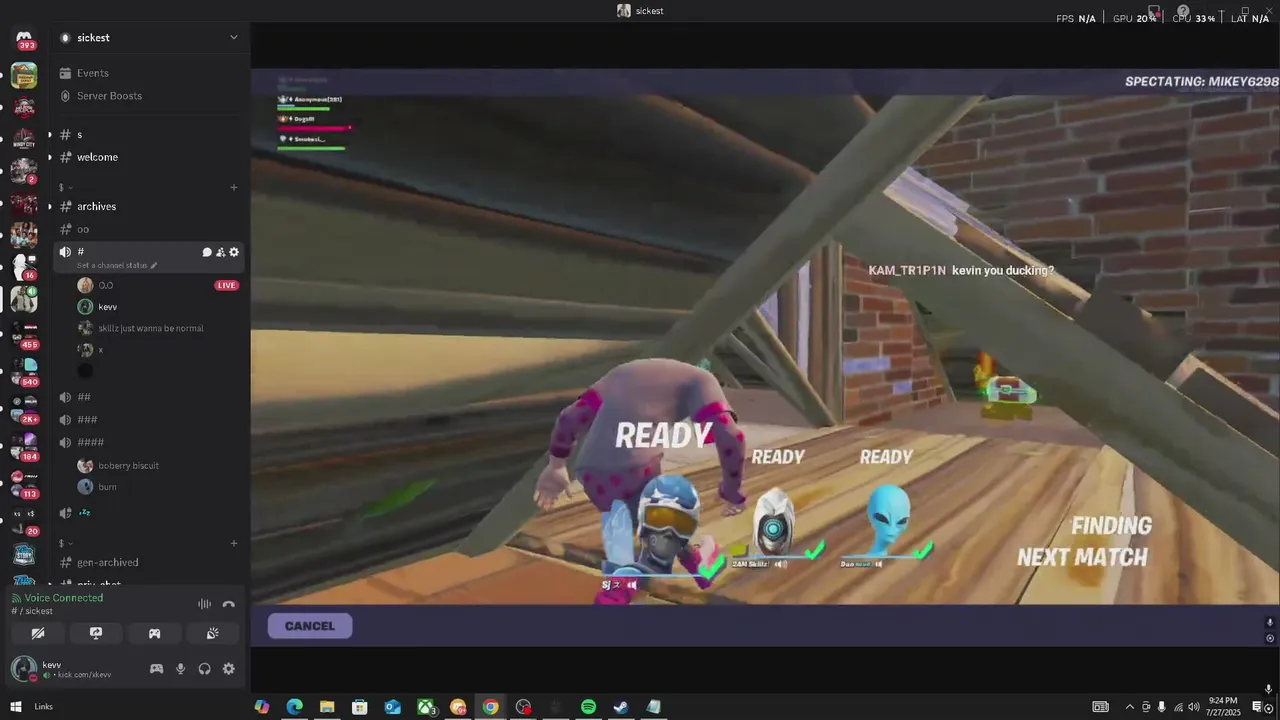This screenshot has height=720, width=1280.
Task: Open the server icon with 113 badge
Action: pyautogui.click(x=24, y=483)
